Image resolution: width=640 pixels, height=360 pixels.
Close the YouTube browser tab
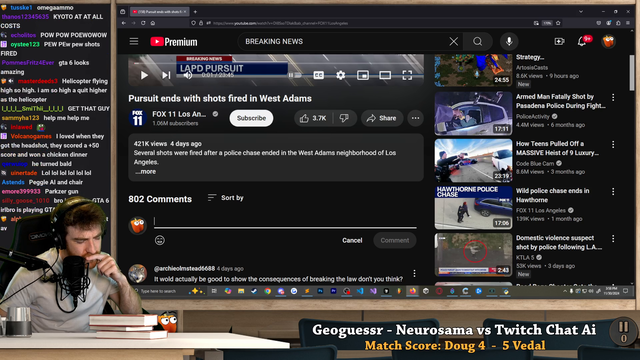click(185, 12)
